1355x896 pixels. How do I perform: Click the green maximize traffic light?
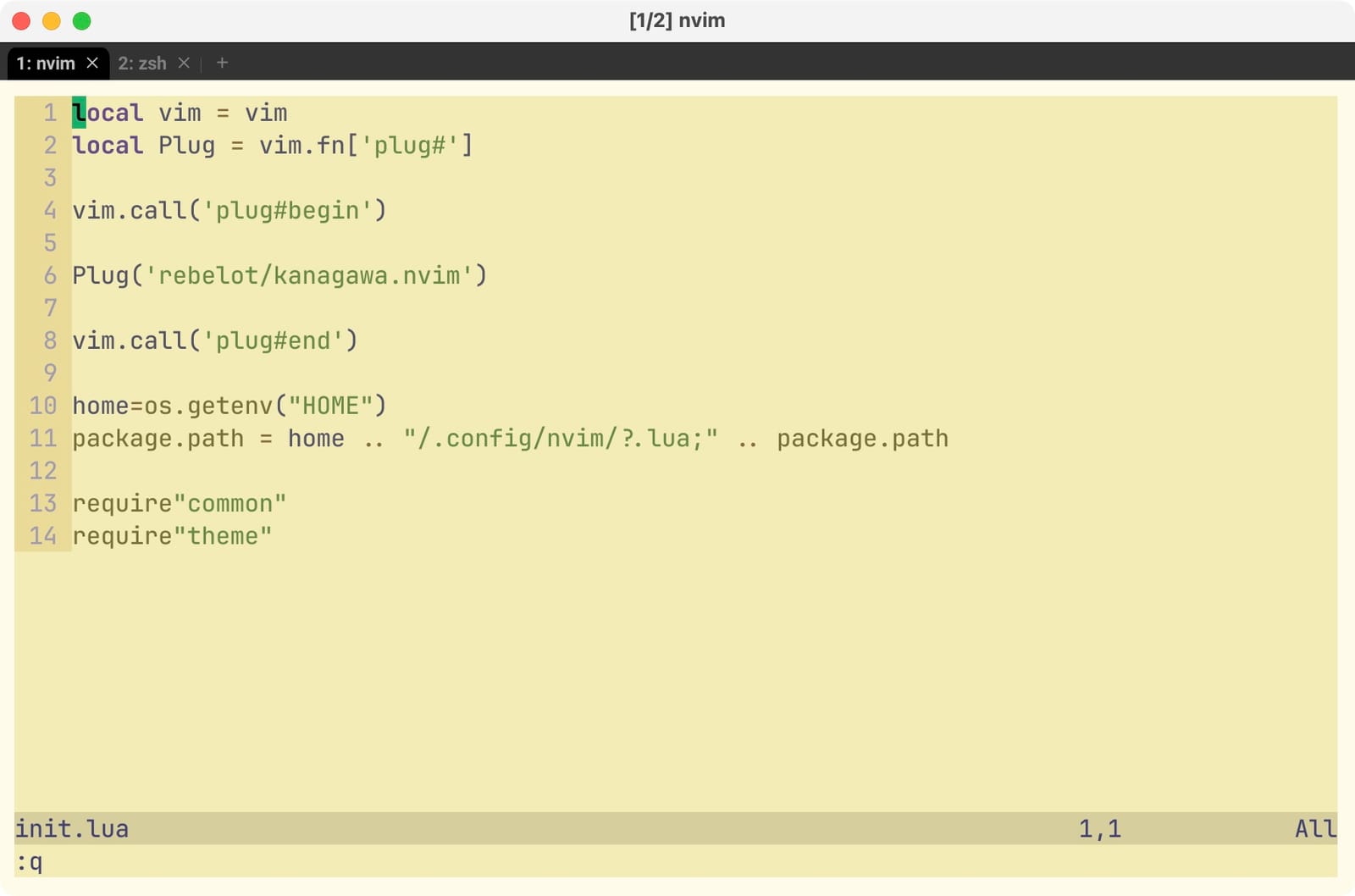tap(81, 21)
